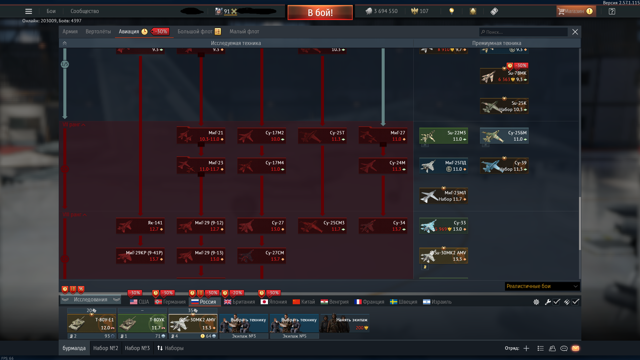Switch to the Вертолёты tab
640x360 pixels.
click(x=98, y=31)
